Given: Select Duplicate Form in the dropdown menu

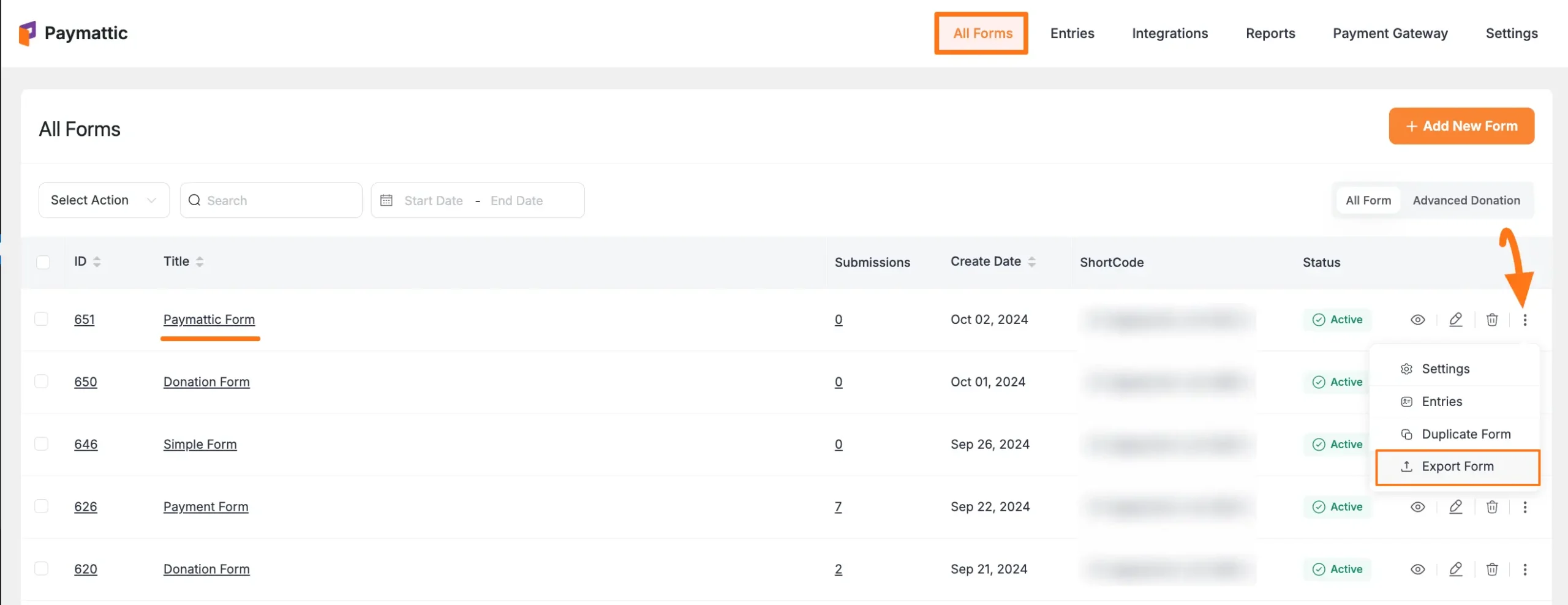Looking at the screenshot, I should (1466, 434).
